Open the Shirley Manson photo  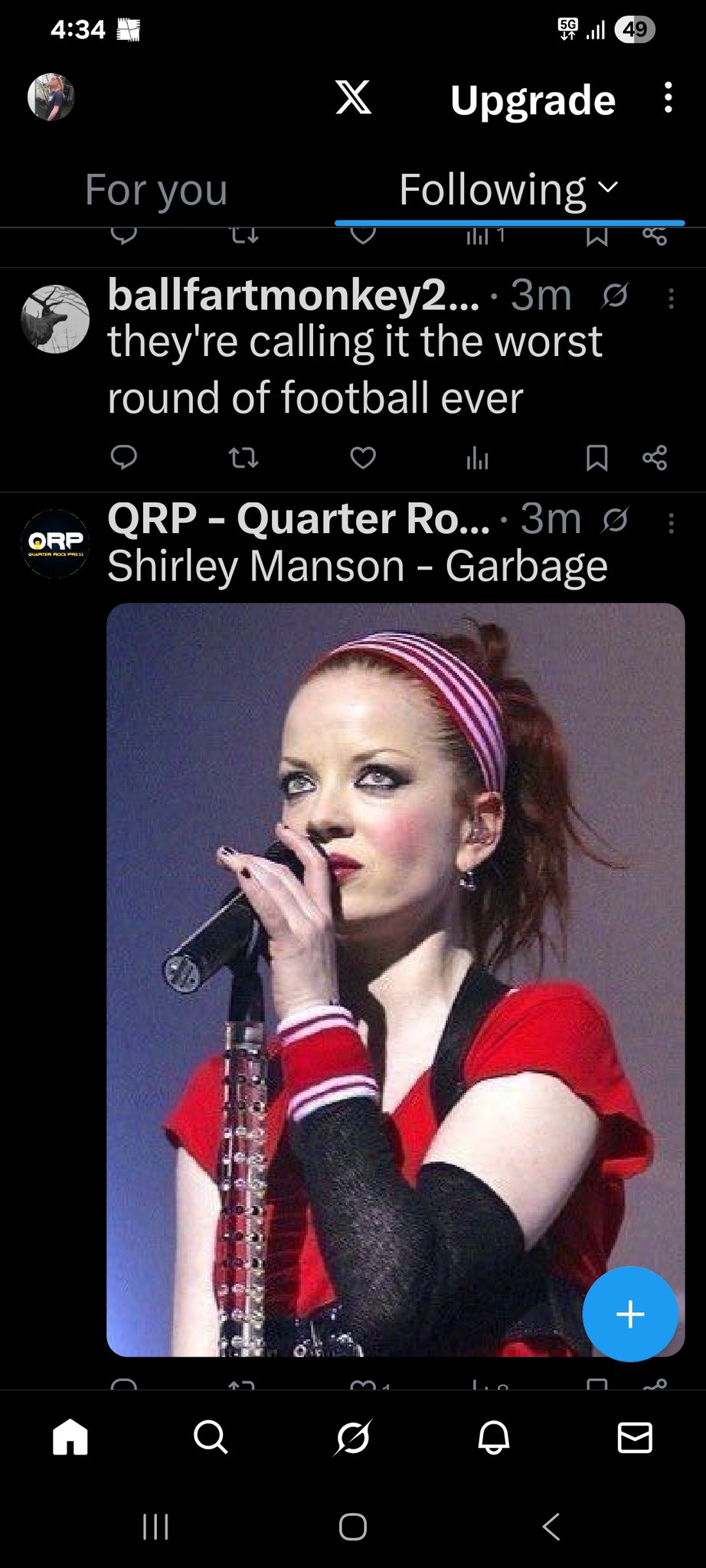(x=395, y=980)
